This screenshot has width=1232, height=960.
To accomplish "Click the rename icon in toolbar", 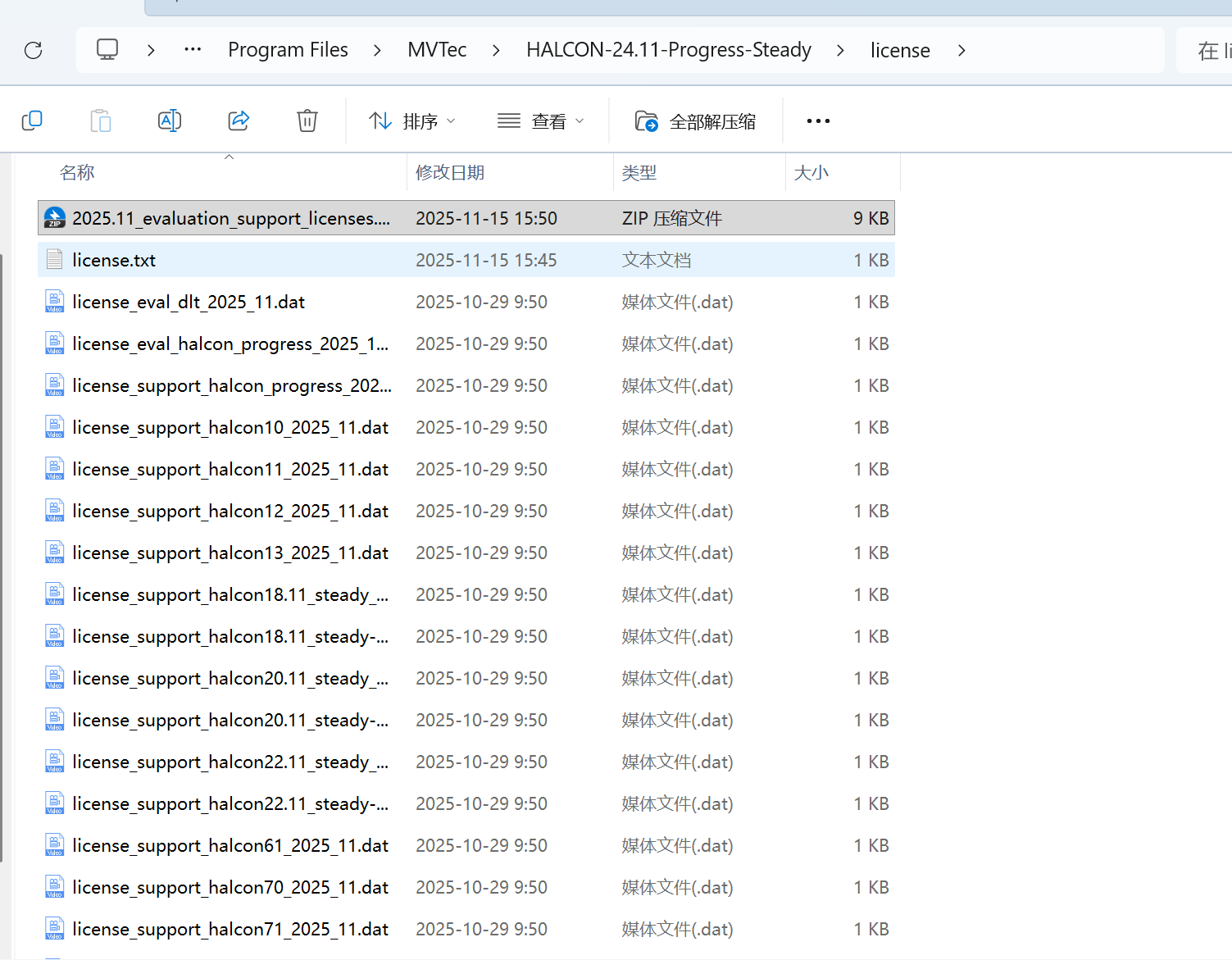I will [170, 121].
